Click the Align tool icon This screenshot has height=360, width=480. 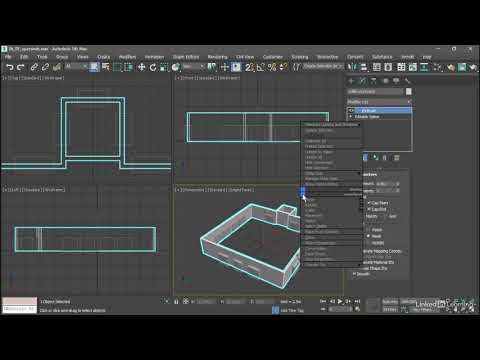click(x=363, y=67)
